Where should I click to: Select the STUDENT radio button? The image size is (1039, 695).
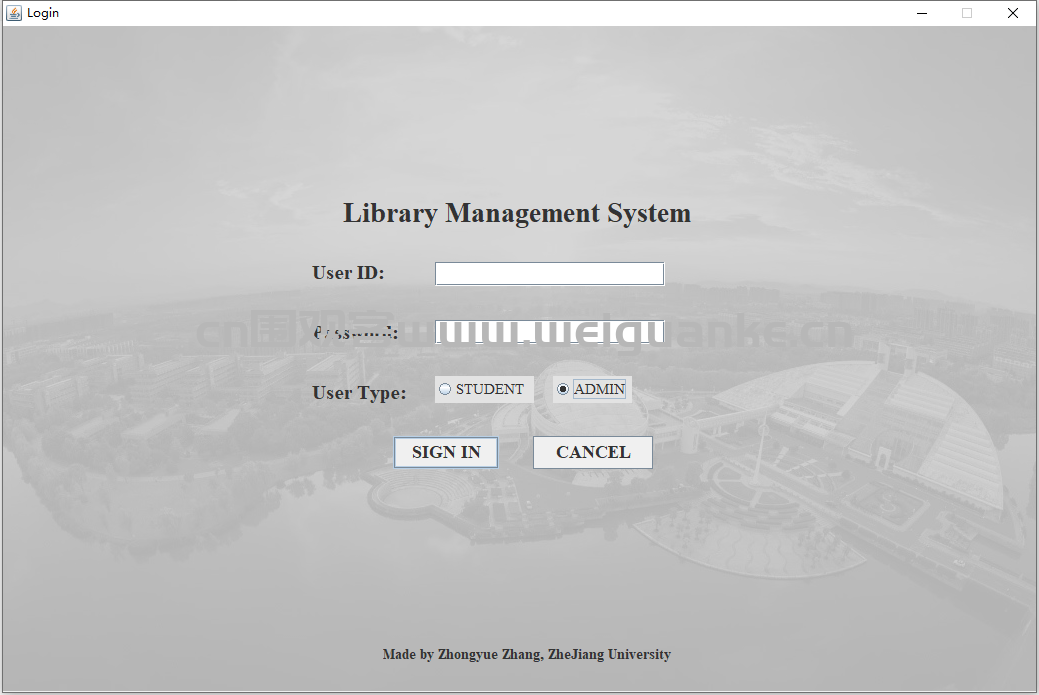[x=484, y=390]
